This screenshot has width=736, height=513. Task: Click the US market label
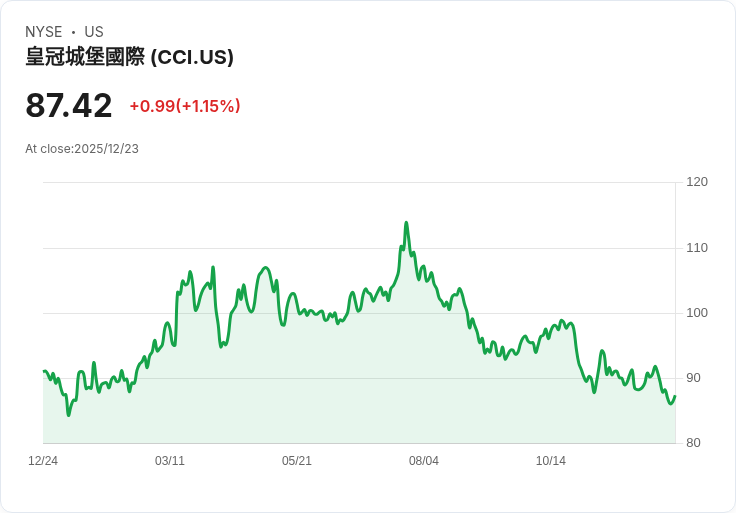click(94, 32)
